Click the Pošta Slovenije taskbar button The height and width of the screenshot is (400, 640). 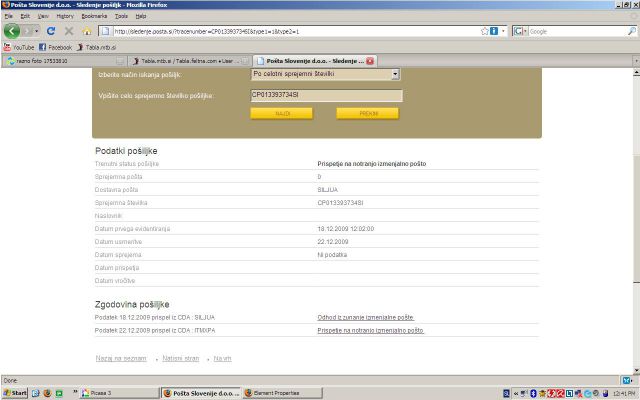[x=201, y=393]
